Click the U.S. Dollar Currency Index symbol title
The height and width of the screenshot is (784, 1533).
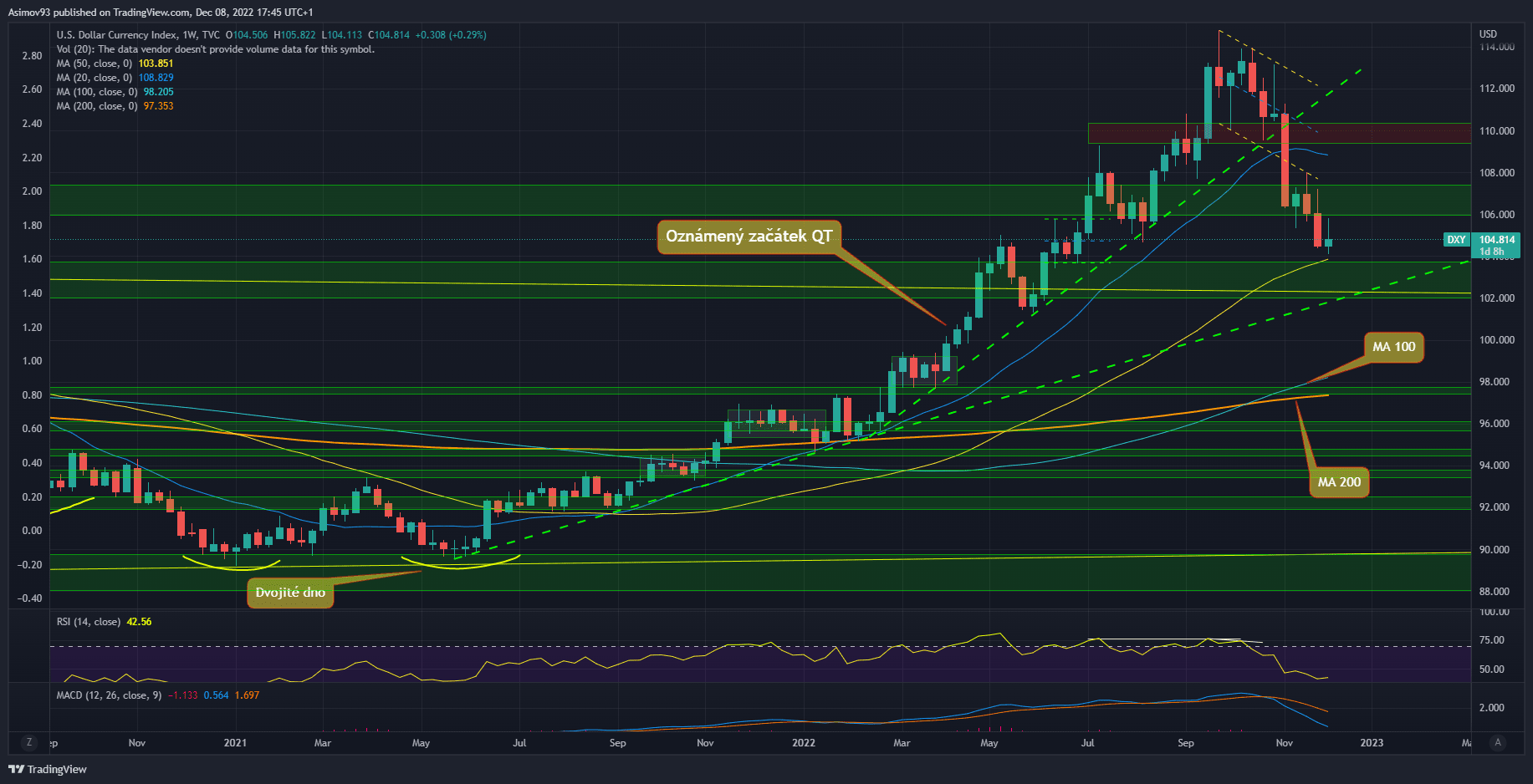[116, 35]
